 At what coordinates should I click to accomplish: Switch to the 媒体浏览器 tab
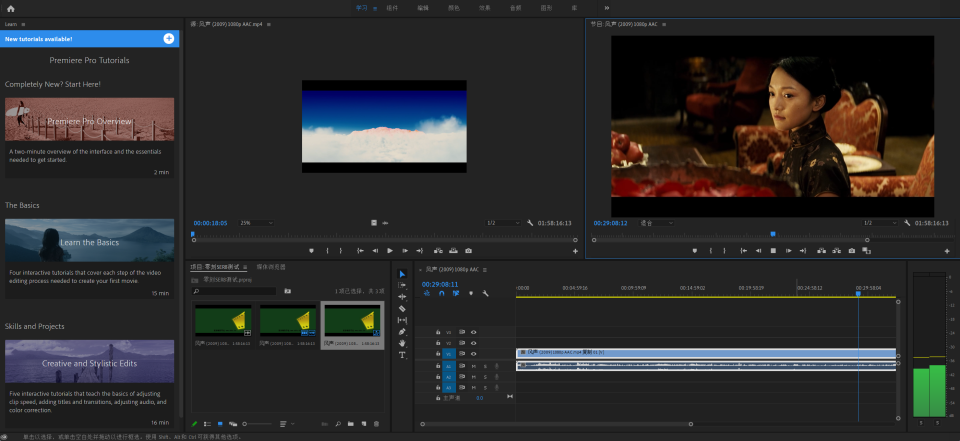click(271, 267)
